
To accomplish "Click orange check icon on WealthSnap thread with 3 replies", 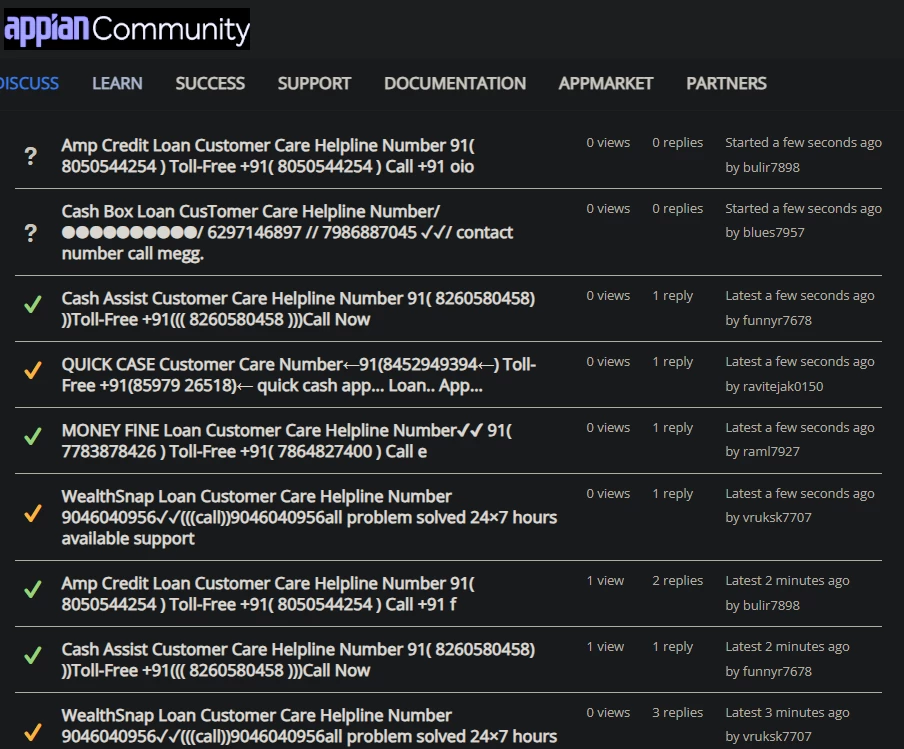I will [x=33, y=732].
